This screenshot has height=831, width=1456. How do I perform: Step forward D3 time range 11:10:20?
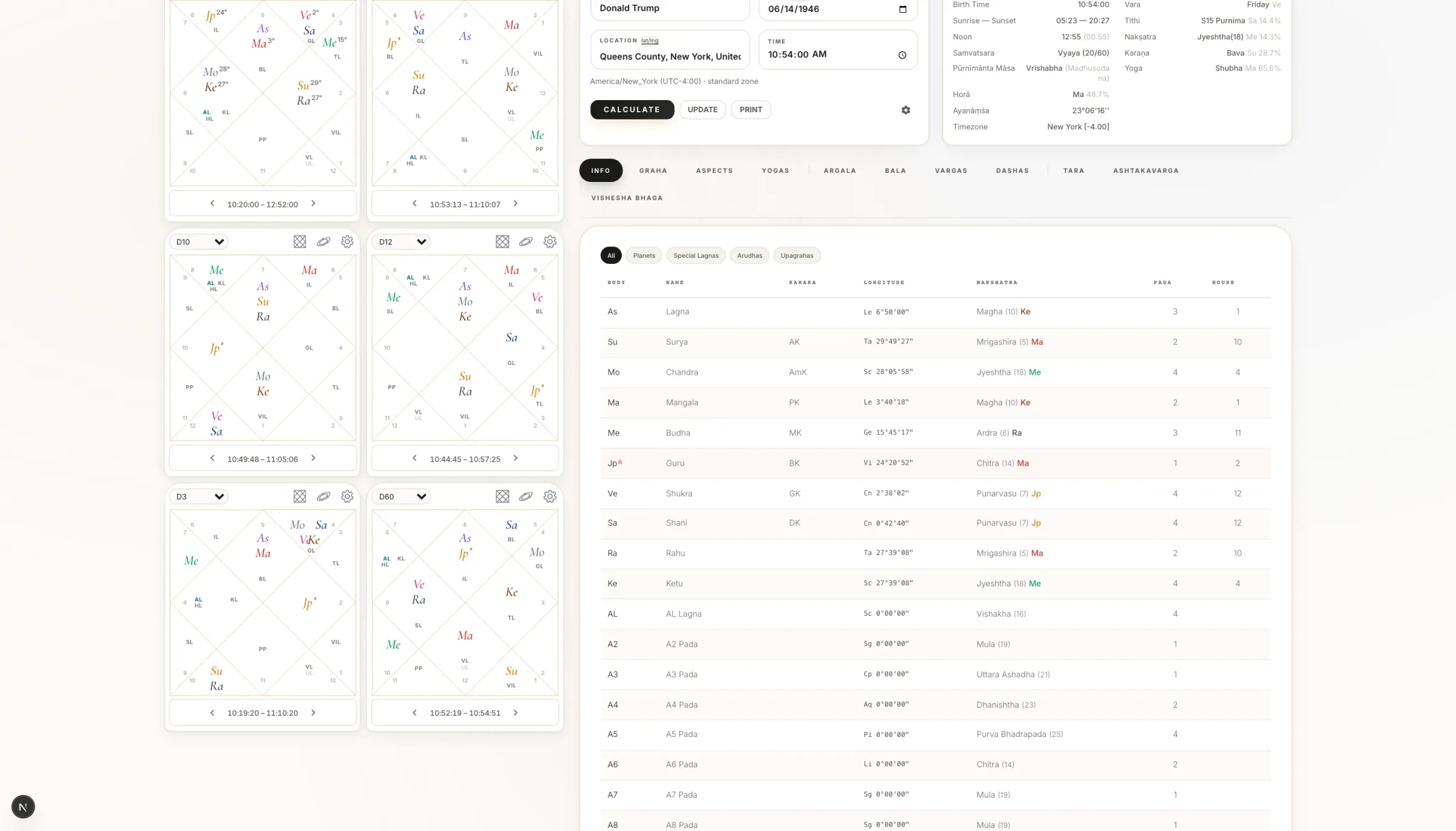click(314, 713)
